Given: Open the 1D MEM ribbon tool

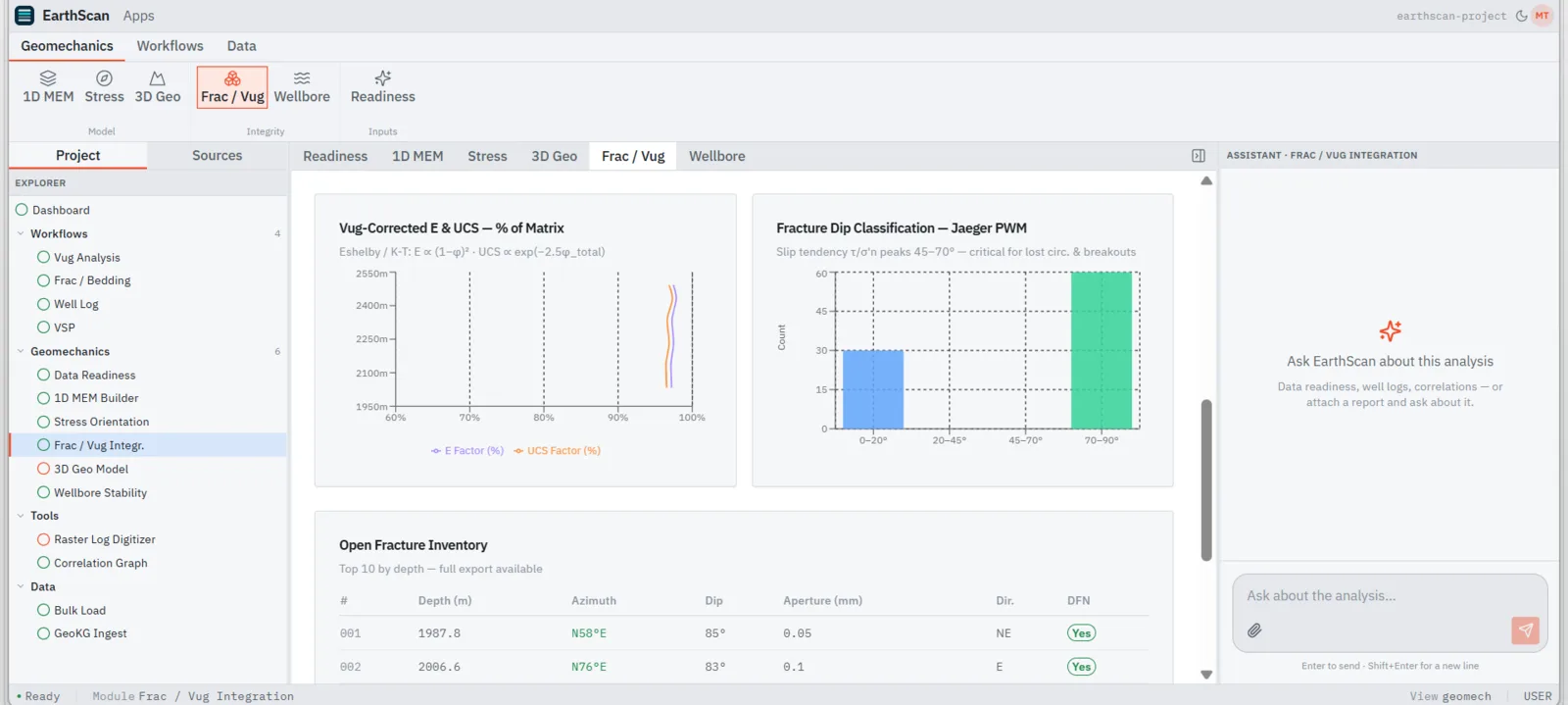Looking at the screenshot, I should point(48,86).
